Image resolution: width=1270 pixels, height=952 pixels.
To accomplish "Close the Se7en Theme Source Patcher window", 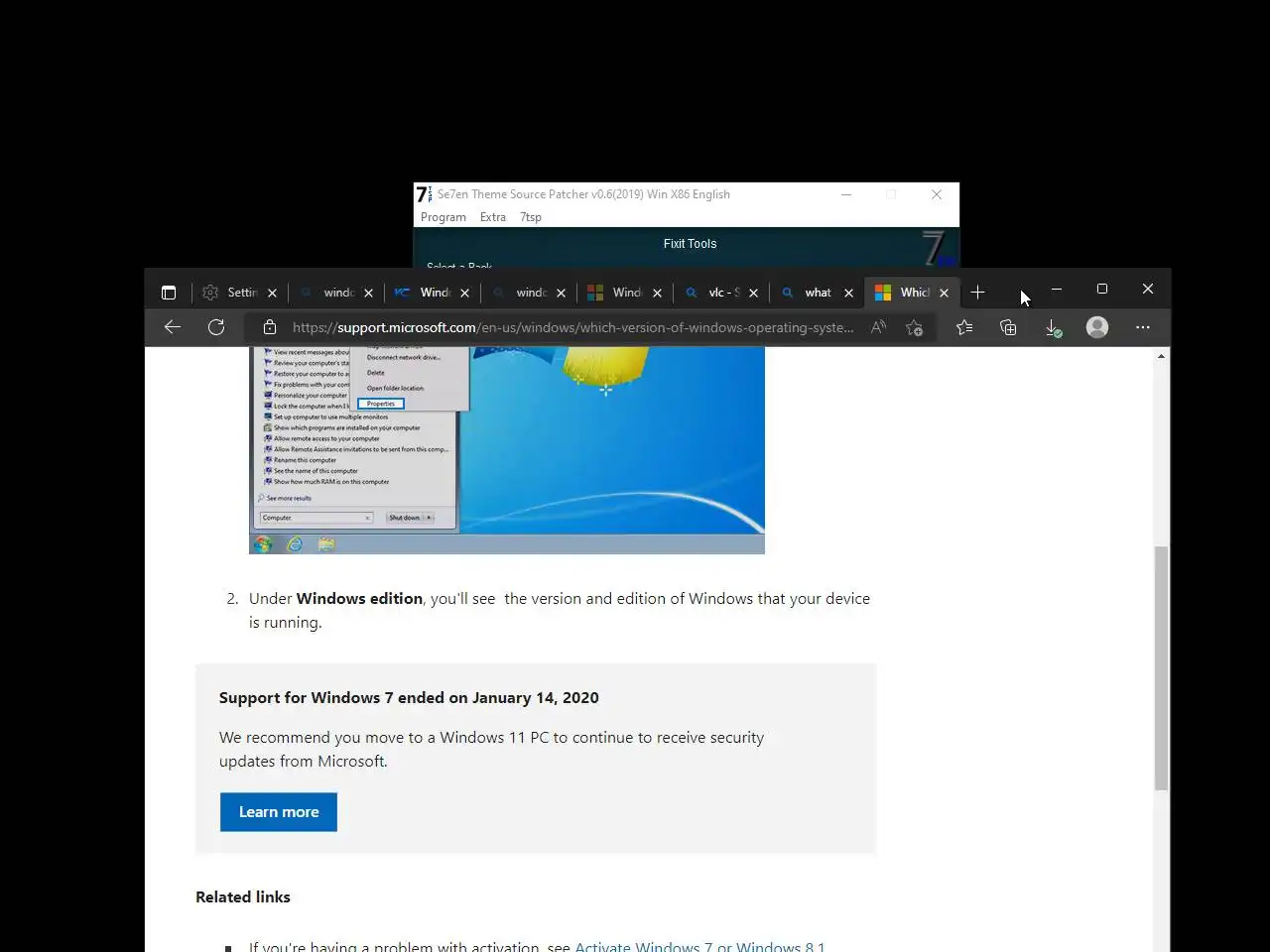I will coord(937,194).
